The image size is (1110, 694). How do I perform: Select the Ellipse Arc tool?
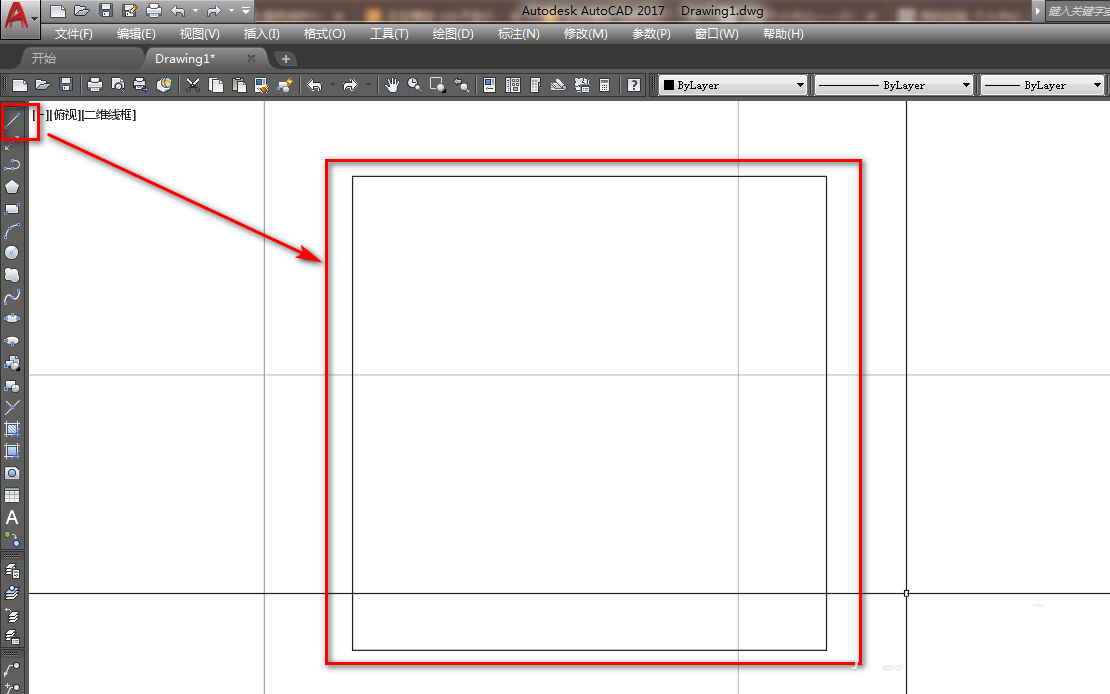12,341
